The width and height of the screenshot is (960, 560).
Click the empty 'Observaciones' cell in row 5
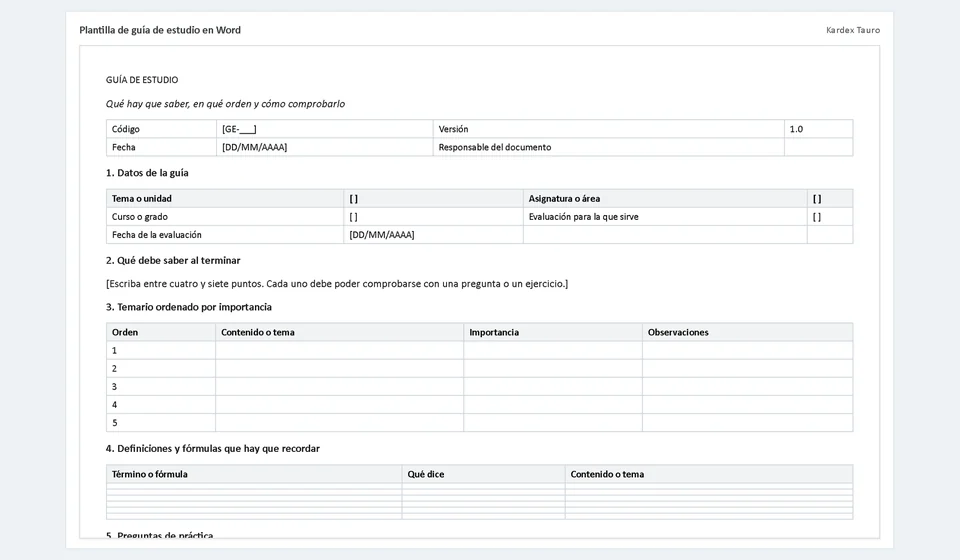(x=748, y=422)
